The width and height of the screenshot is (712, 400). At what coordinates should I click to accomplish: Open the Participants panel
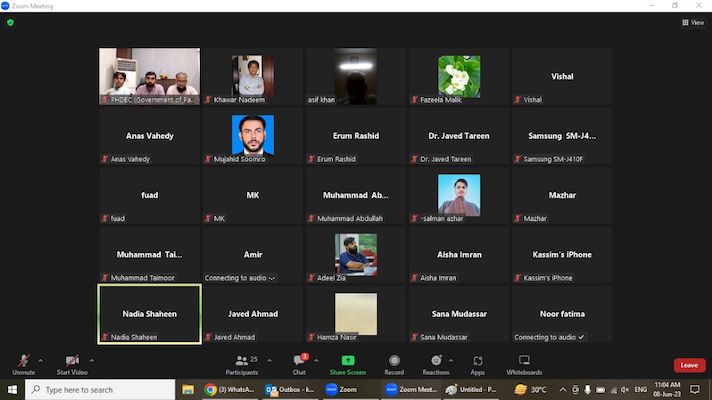241,362
